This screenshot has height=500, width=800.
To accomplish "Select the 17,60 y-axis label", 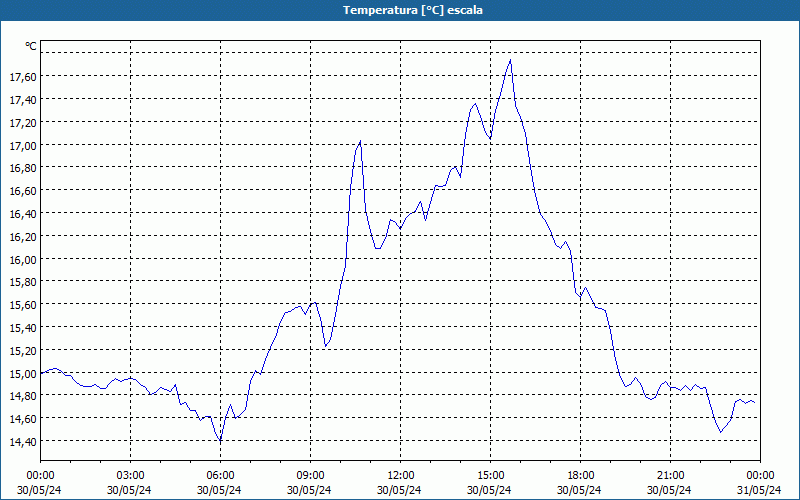I will 23,77.
